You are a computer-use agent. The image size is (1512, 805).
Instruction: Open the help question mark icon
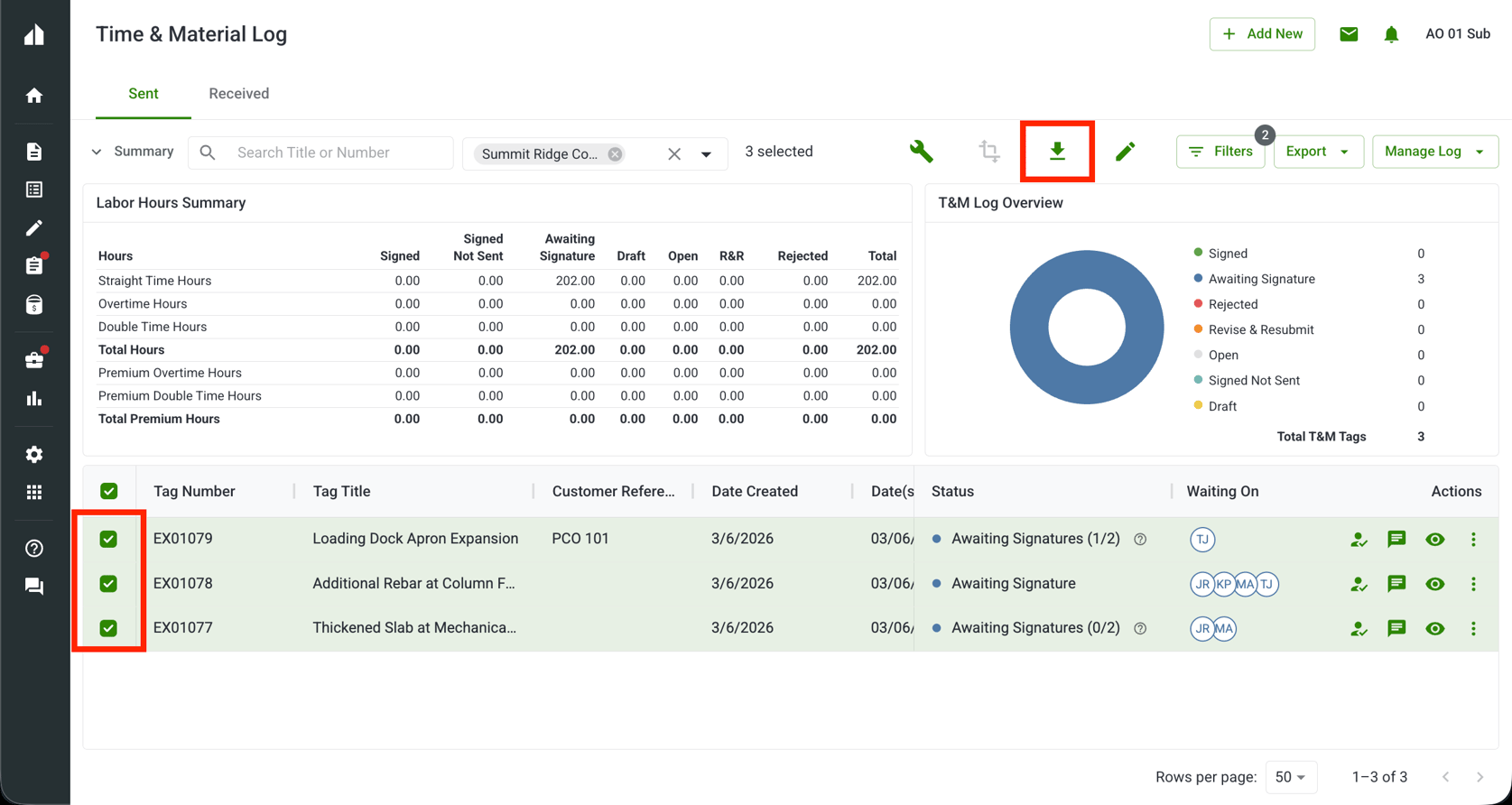point(34,548)
